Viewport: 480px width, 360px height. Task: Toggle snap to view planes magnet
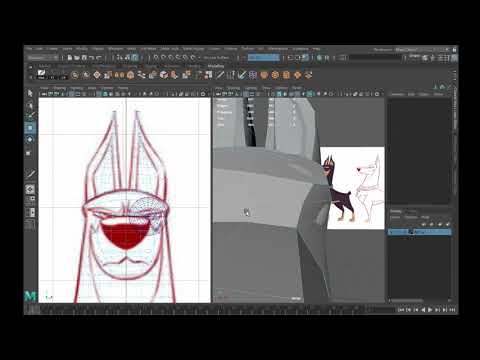click(185, 58)
